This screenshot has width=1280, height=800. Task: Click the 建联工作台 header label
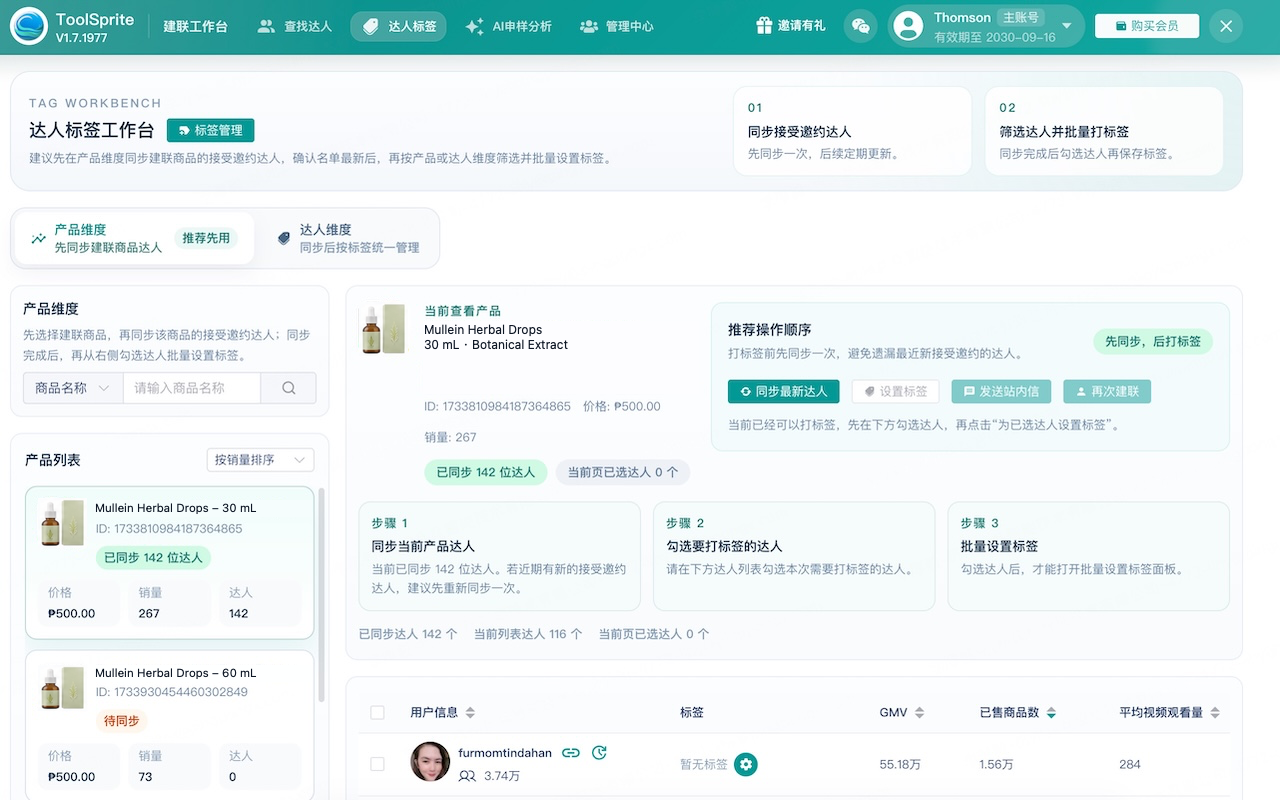[196, 26]
